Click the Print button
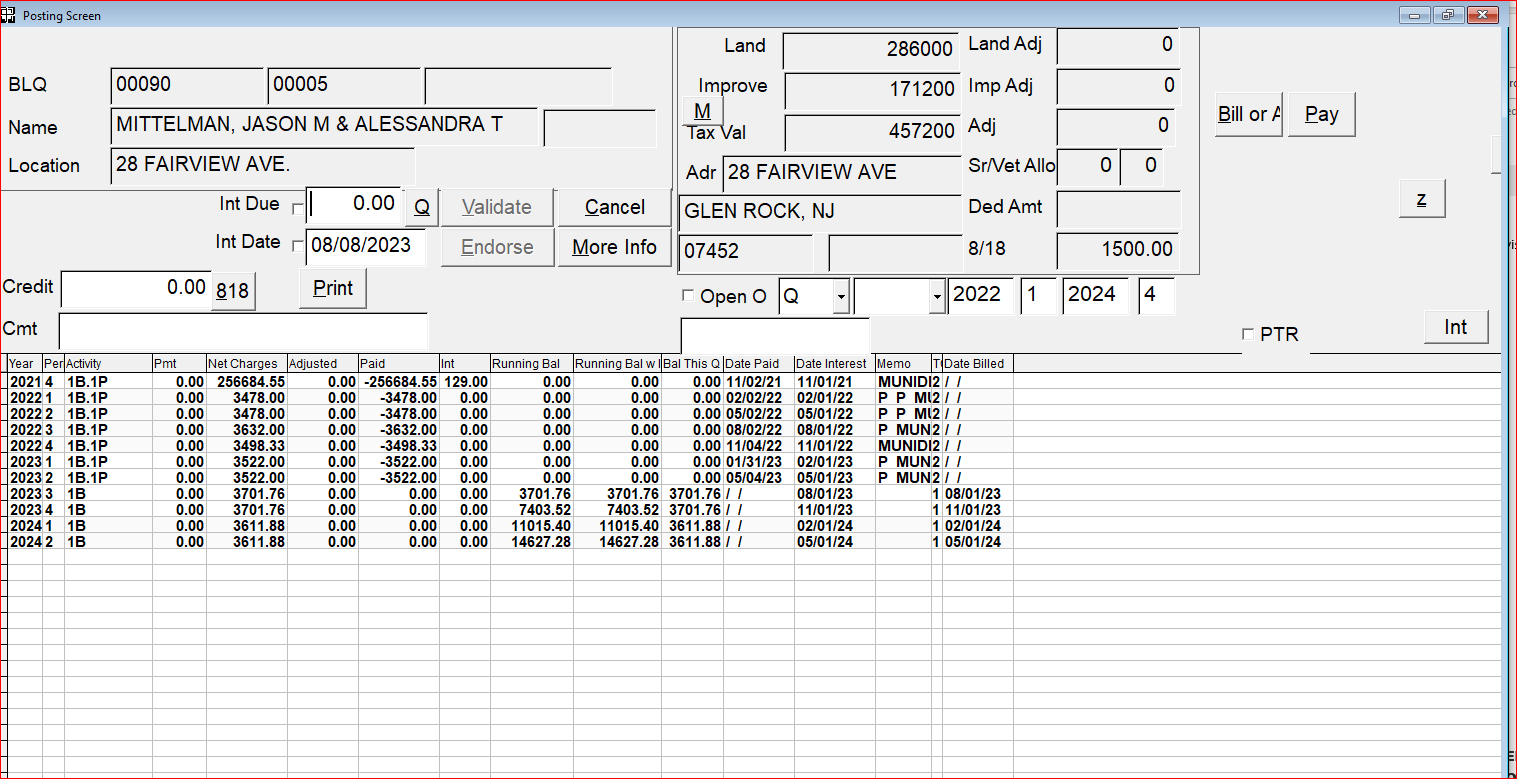 333,288
